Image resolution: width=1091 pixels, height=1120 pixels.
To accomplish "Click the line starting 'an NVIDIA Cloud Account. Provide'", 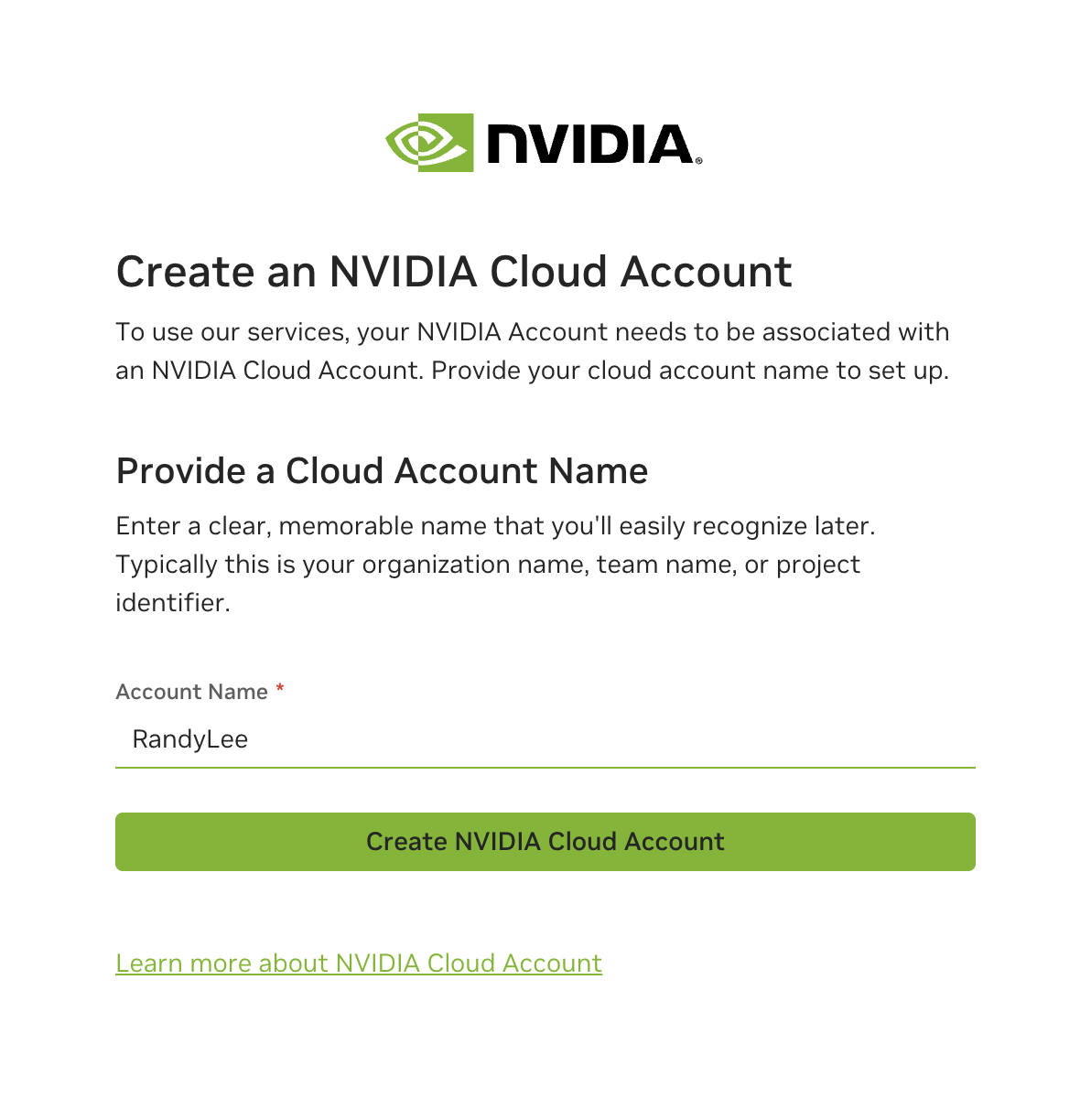I will tap(533, 371).
